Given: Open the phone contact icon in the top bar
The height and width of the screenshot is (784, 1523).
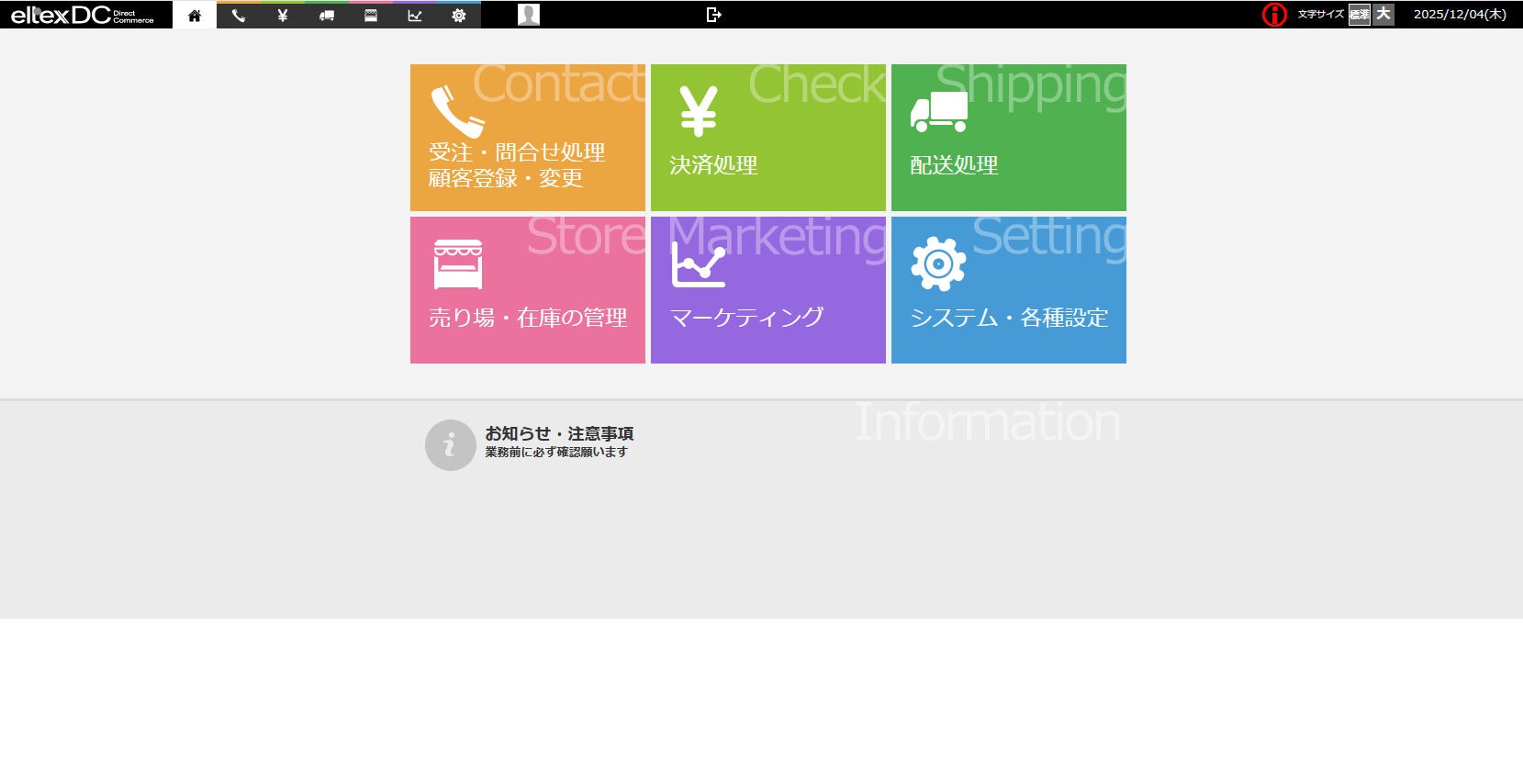Looking at the screenshot, I should (x=239, y=15).
